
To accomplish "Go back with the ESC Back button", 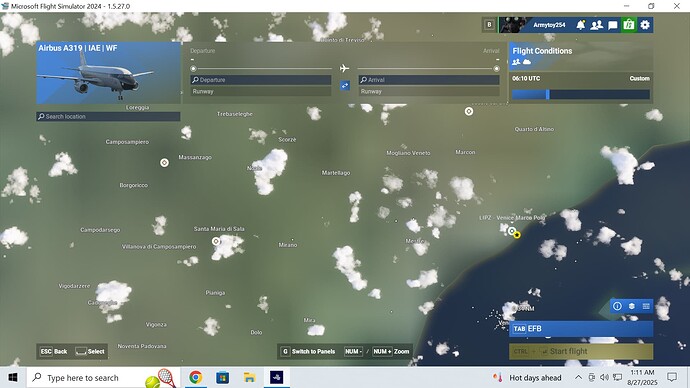I will [54, 351].
